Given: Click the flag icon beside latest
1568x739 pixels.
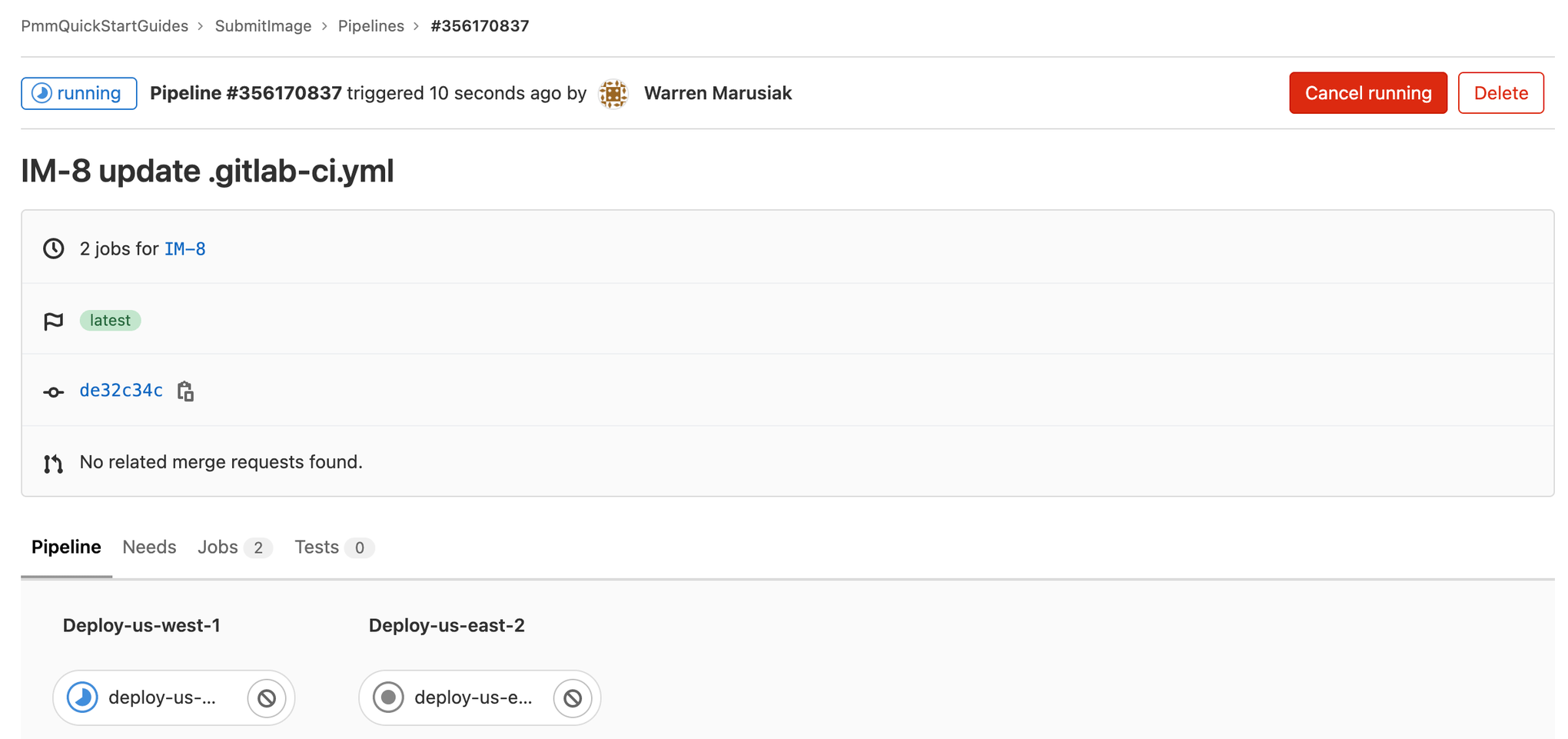Looking at the screenshot, I should pyautogui.click(x=54, y=321).
